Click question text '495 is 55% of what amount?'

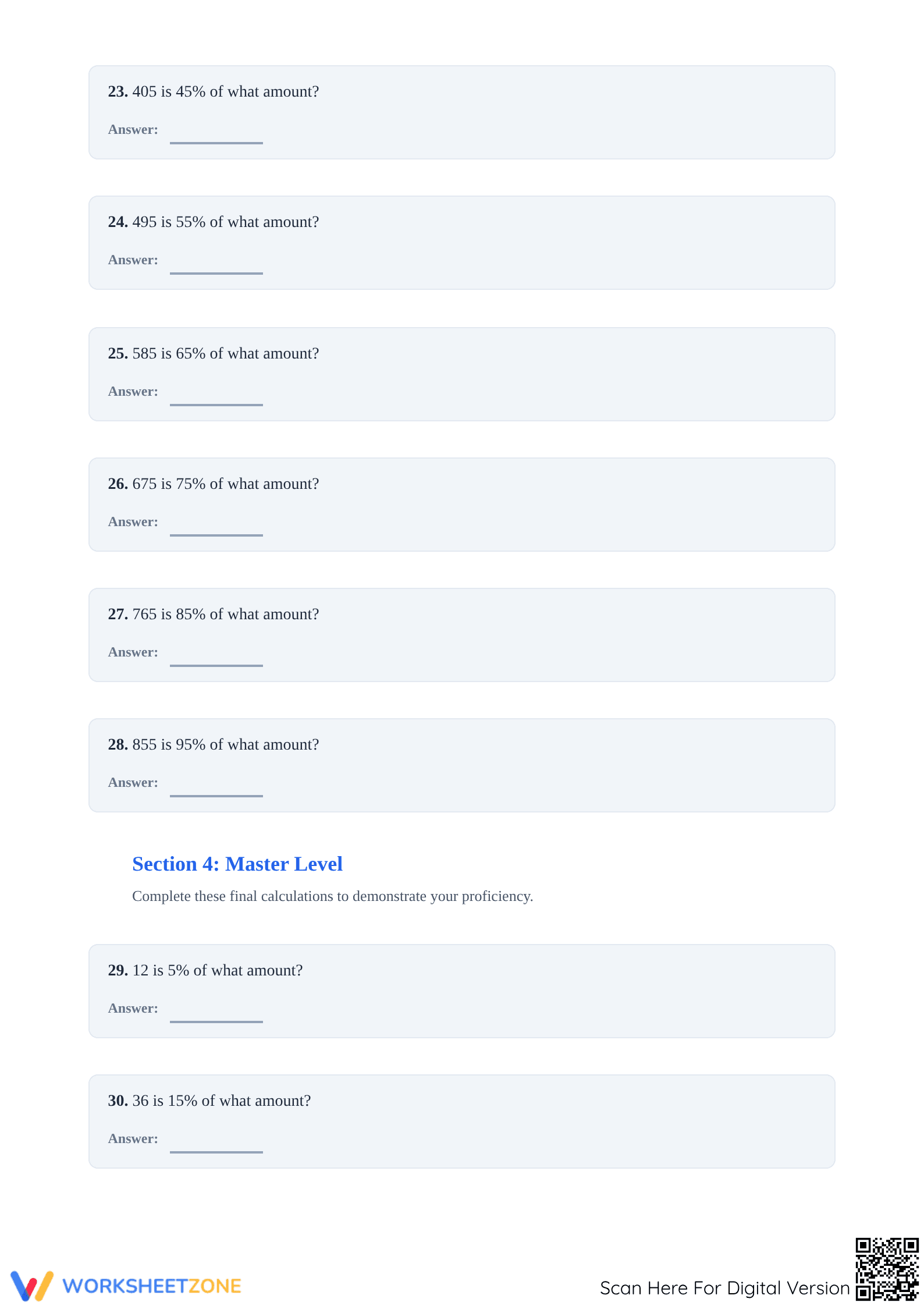click(226, 222)
